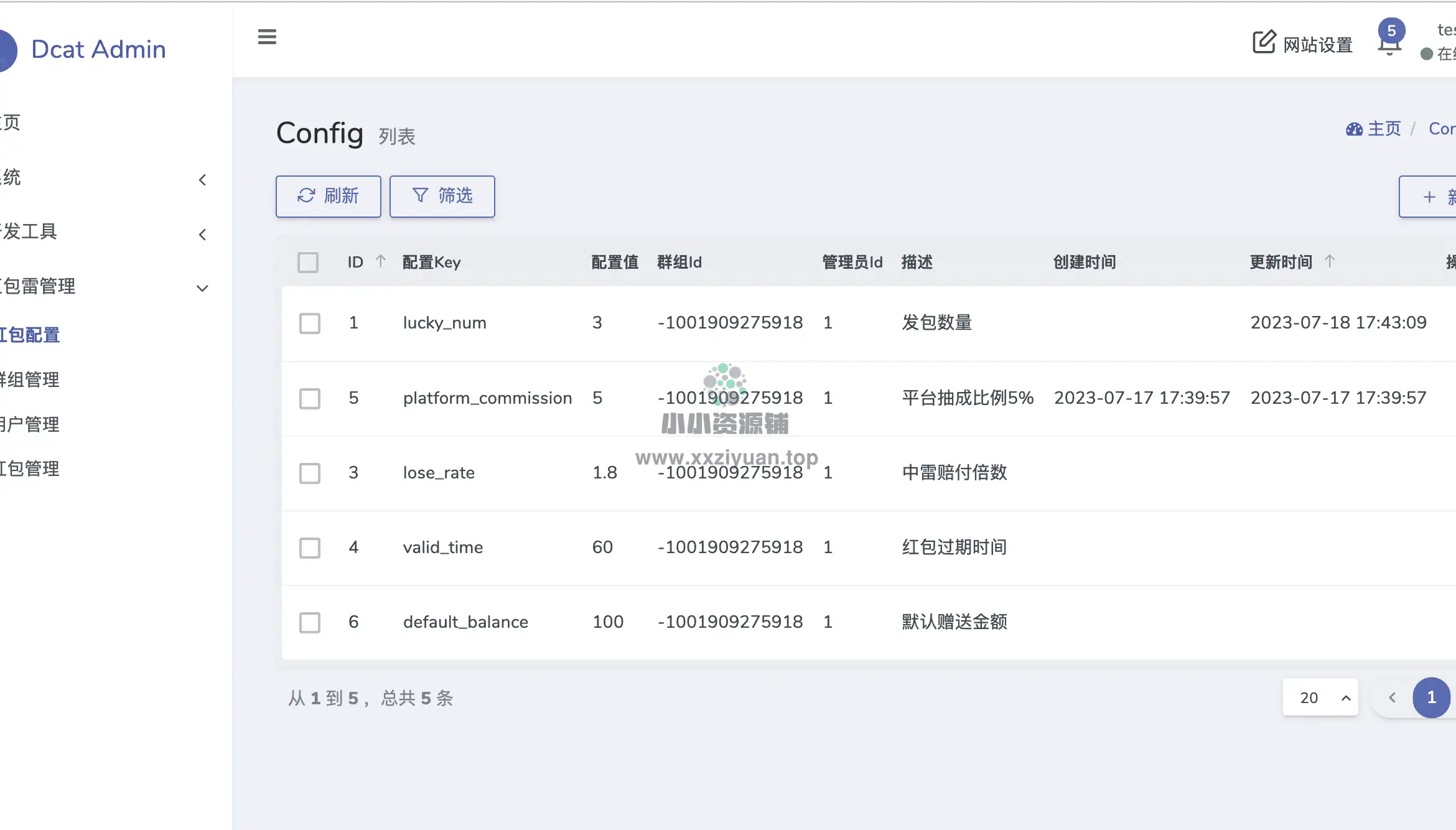Open 用户管理 in the sidebar
Image resolution: width=1456 pixels, height=830 pixels.
pos(30,424)
